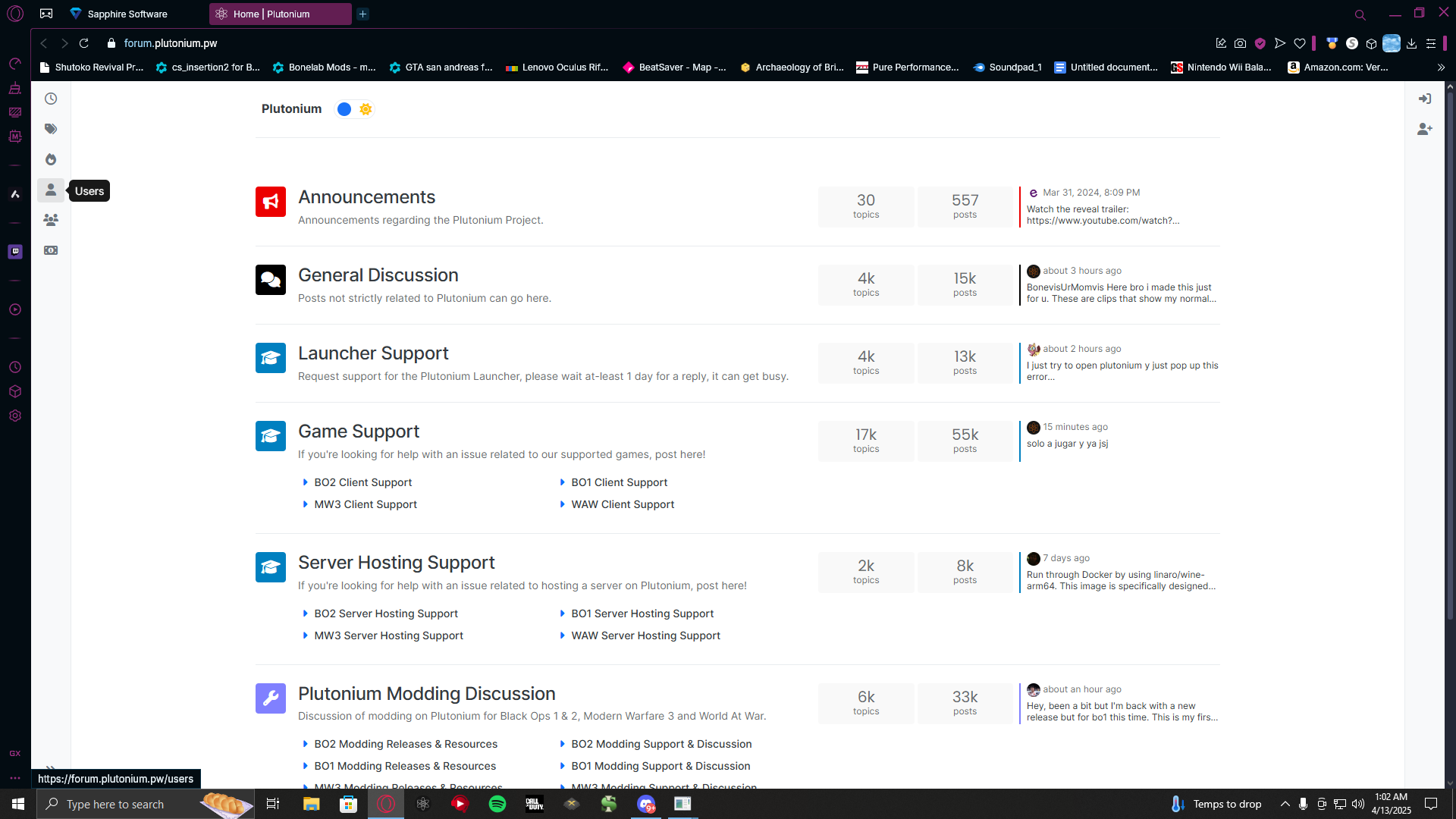Open Twitch in the Opera GX sidebar
The image size is (1456, 819).
point(15,252)
